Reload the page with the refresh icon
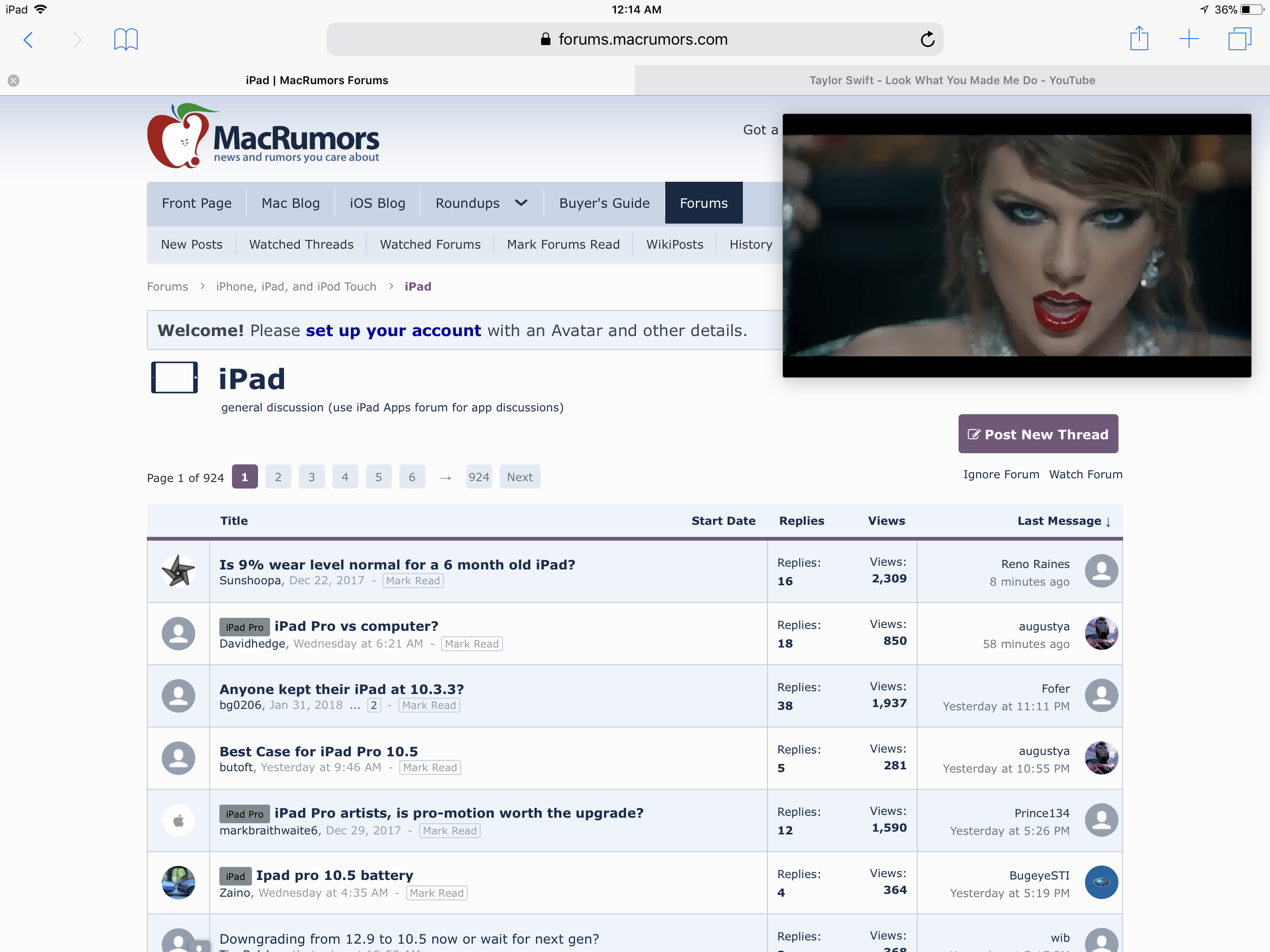This screenshot has height=952, width=1270. click(927, 40)
